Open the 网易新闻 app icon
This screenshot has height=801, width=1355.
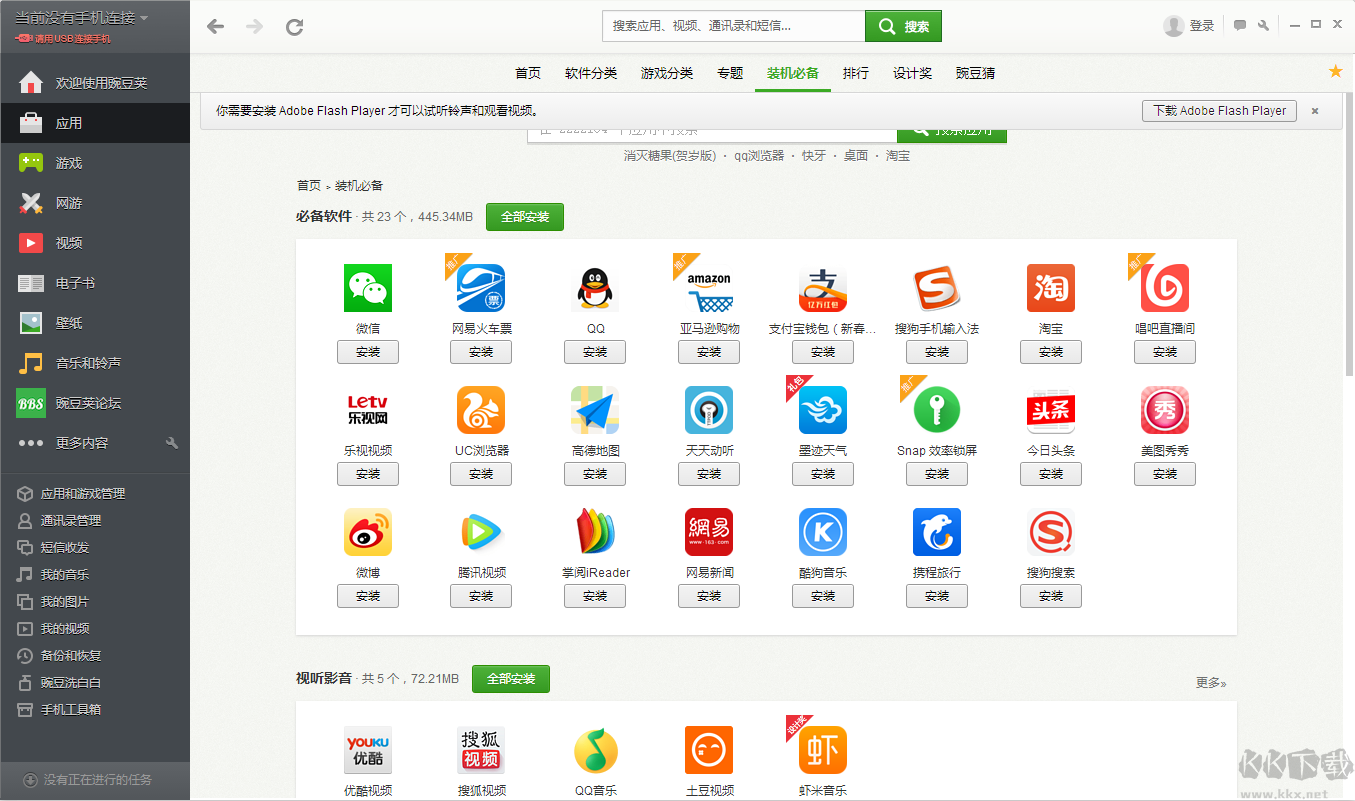(x=709, y=532)
